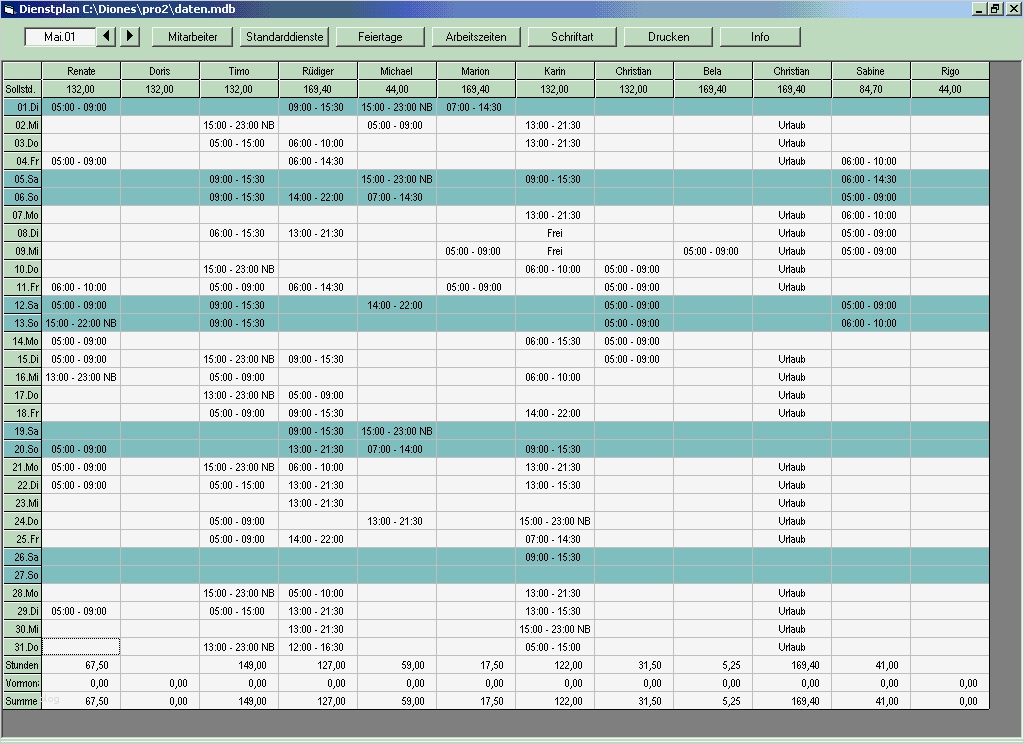Show the Info window
This screenshot has width=1024, height=744.
760,36
